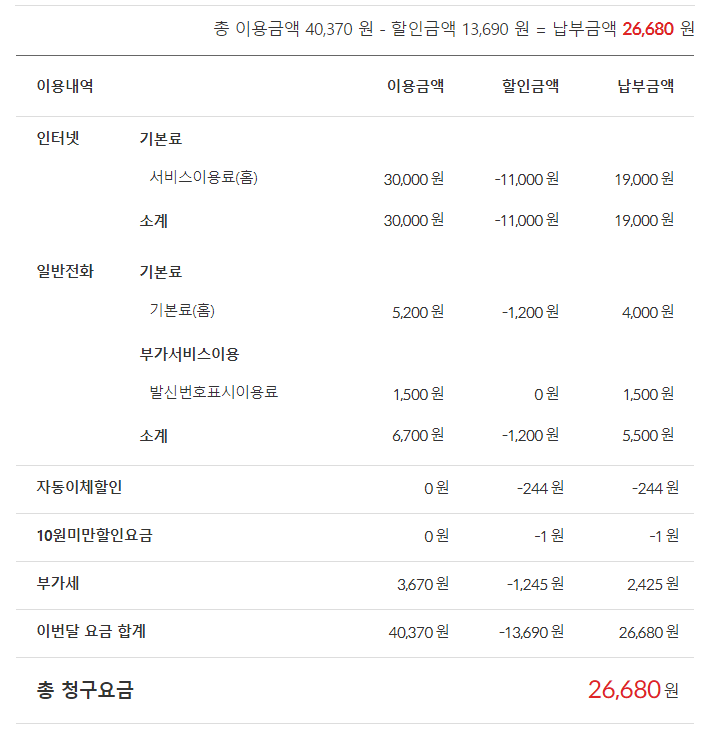This screenshot has height=730, width=709.
Task: Click the 이용내역 column header
Action: (x=65, y=86)
